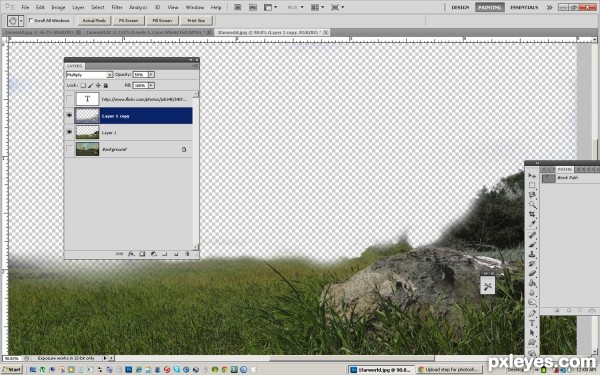This screenshot has height=375, width=600.
Task: Select the History Brush tool
Action: (x=532, y=264)
